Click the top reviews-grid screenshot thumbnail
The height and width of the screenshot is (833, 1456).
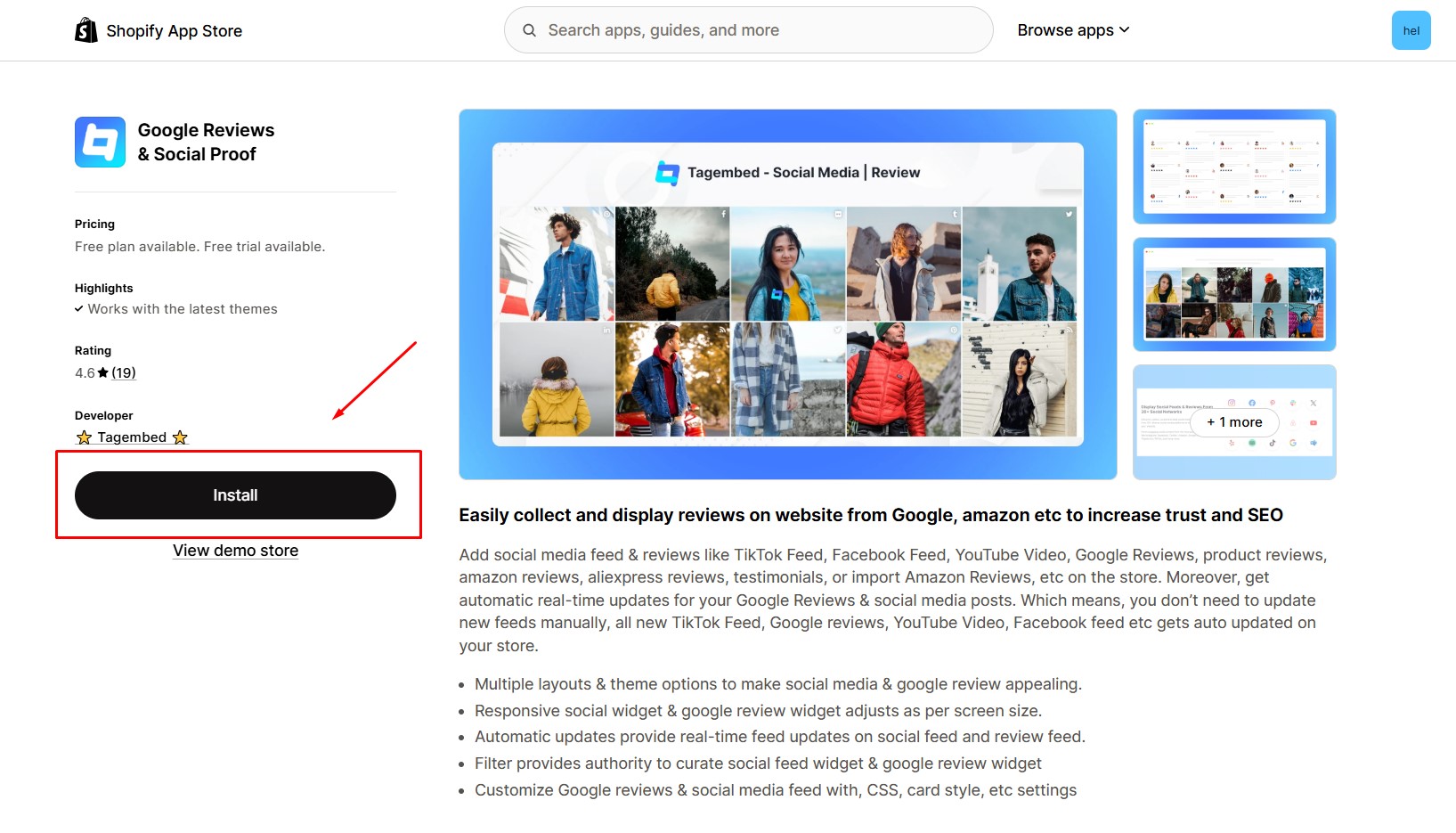click(1233, 167)
